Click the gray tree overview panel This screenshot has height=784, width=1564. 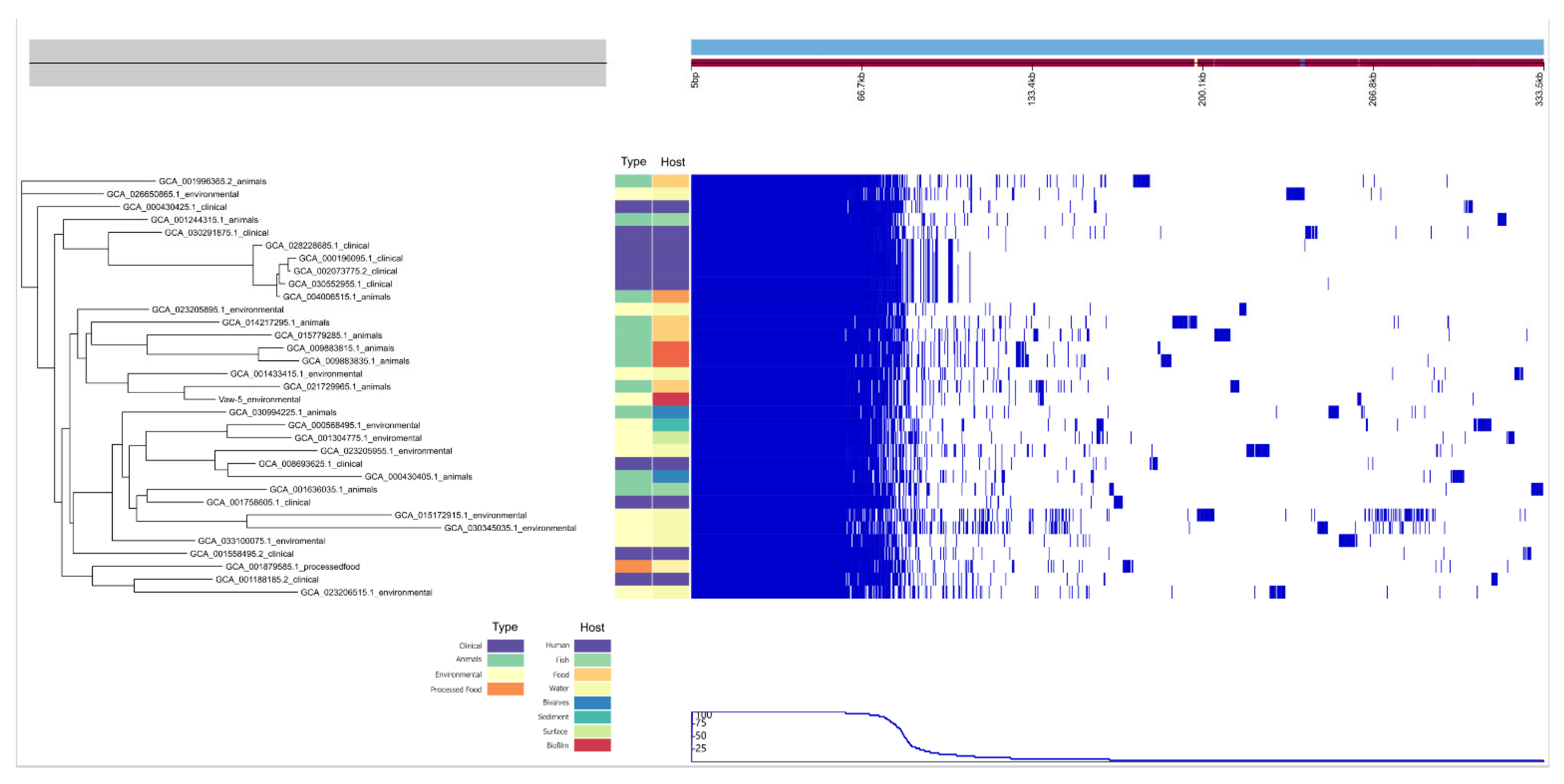[x=318, y=63]
